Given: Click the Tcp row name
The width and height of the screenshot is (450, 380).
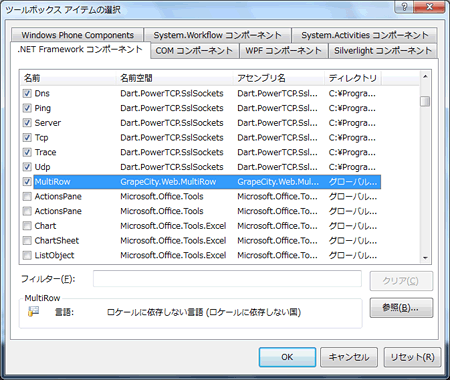Looking at the screenshot, I should (41, 137).
